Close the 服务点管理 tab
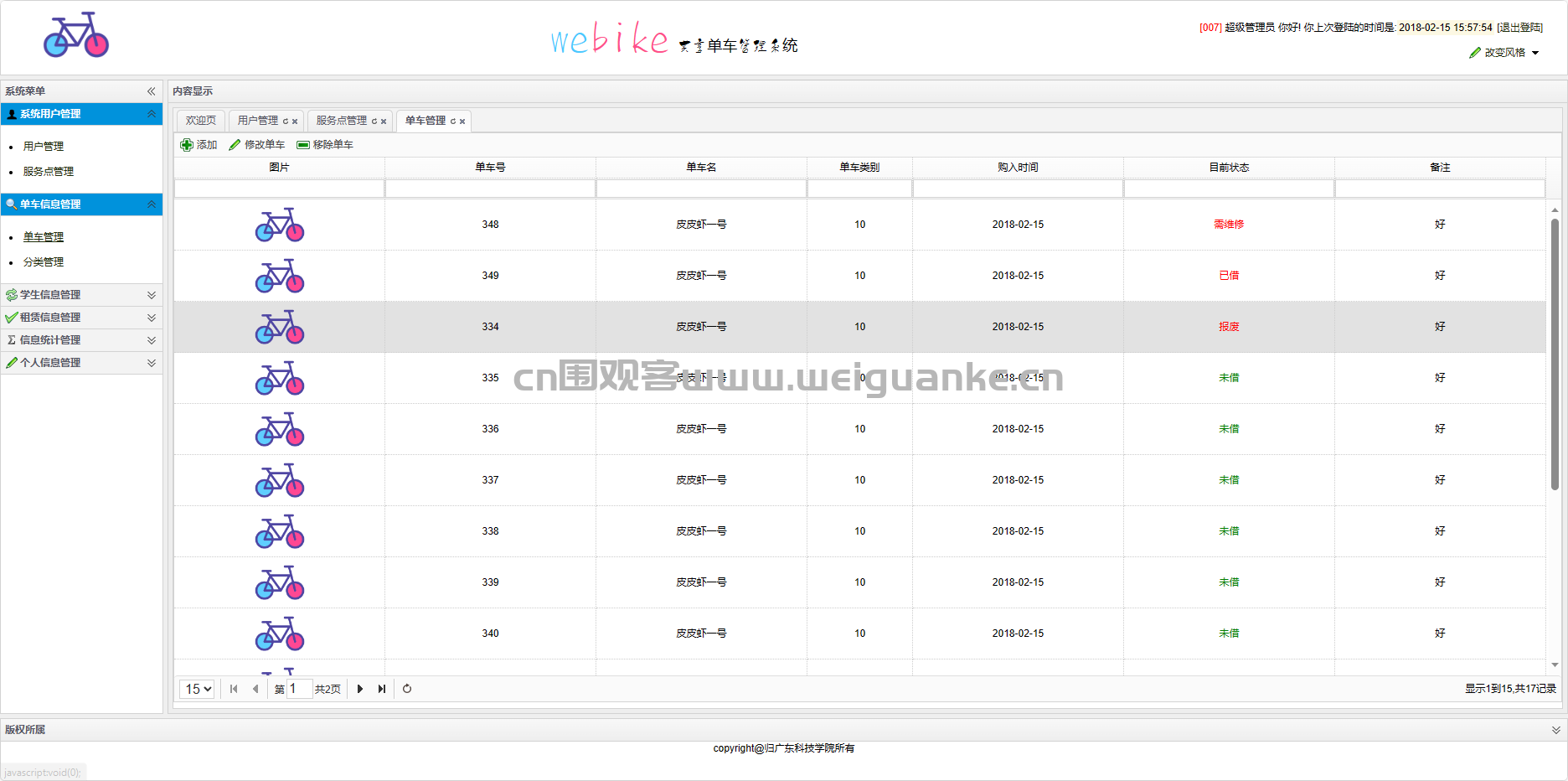 (384, 122)
